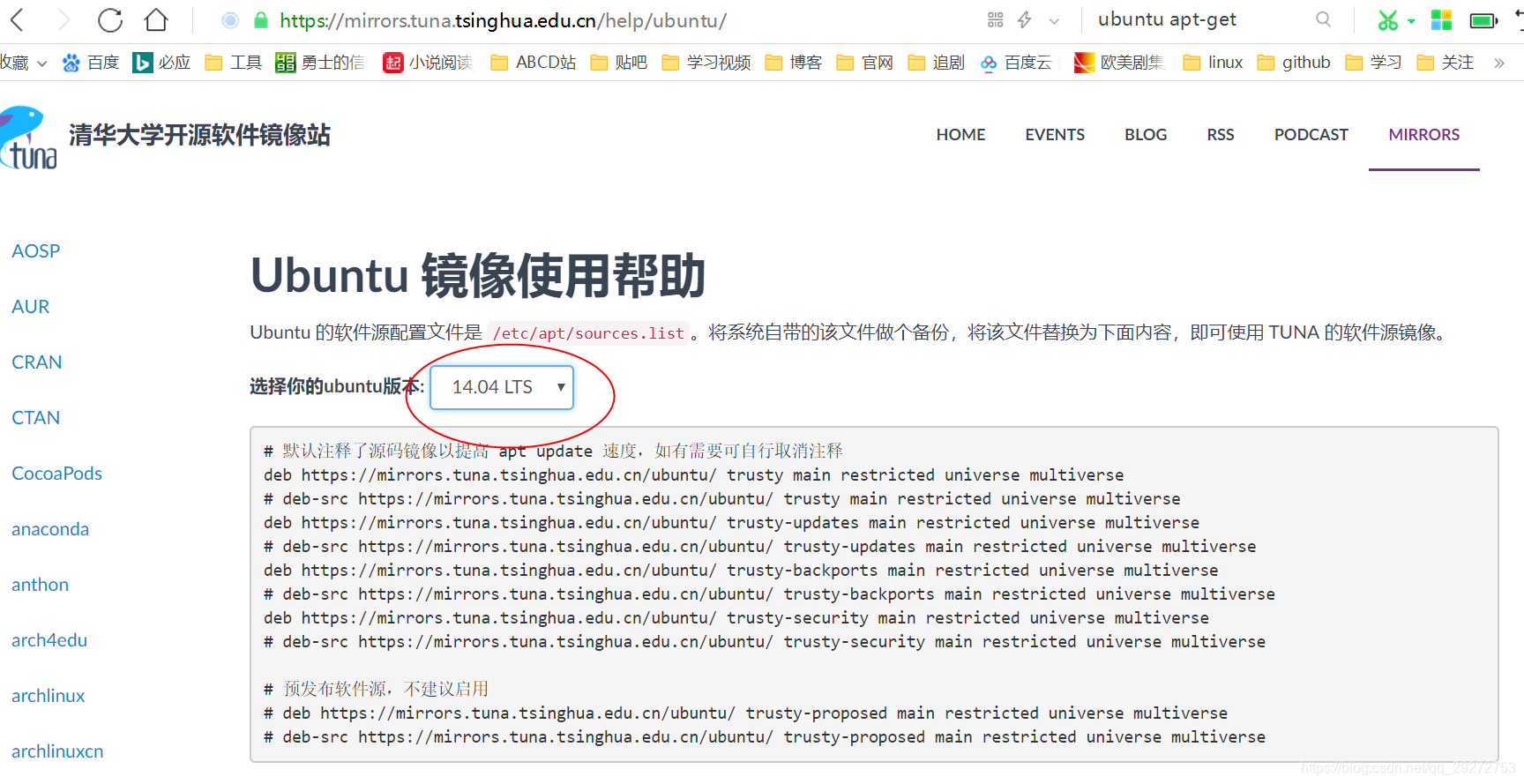Open AOSP help link in sidebar
1524x784 pixels.
point(36,251)
